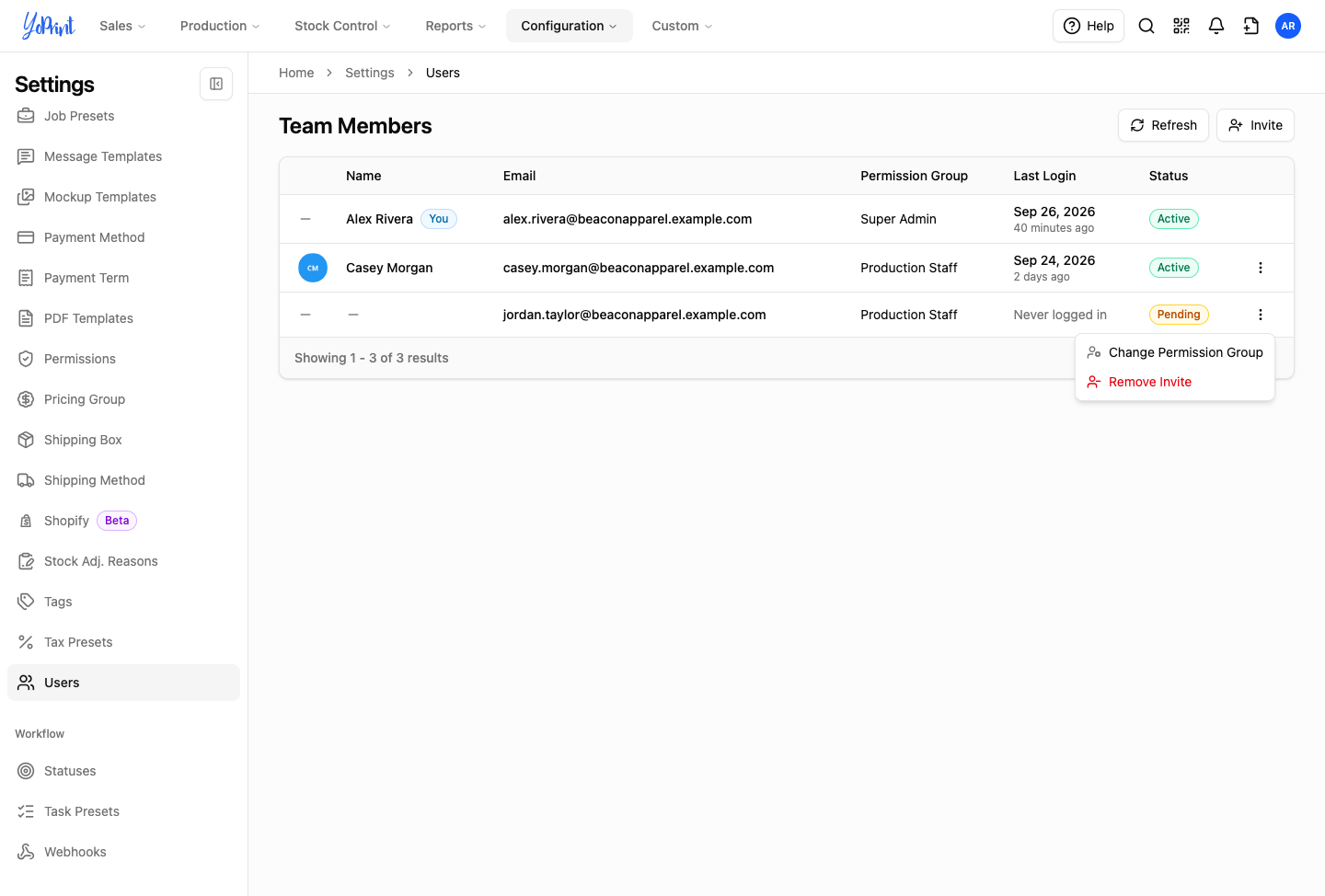Open row actions for jordan.taylor invite
The width and height of the screenshot is (1325, 896).
[1261, 315]
